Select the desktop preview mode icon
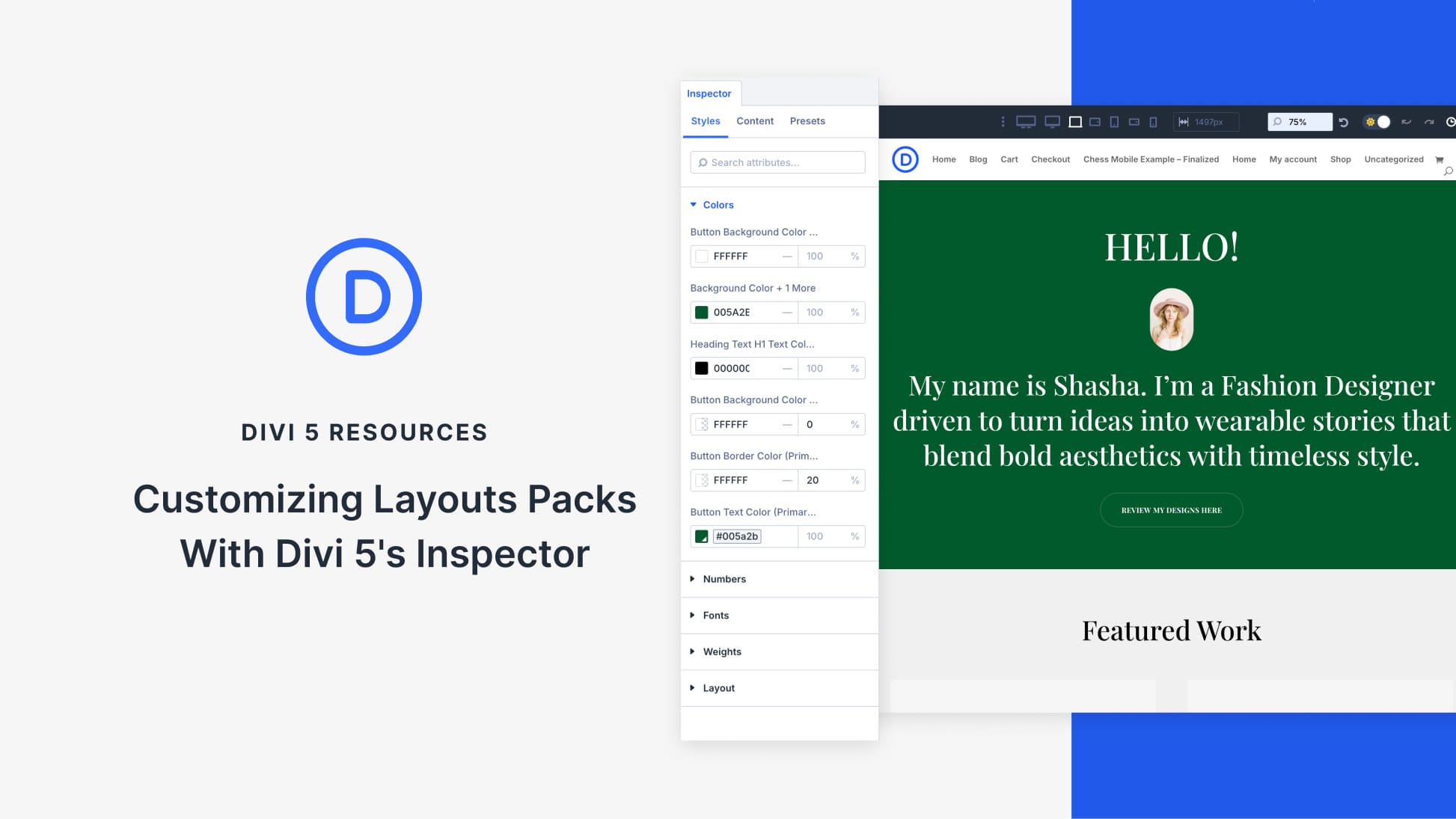Viewport: 1456px width, 819px height. point(1025,121)
